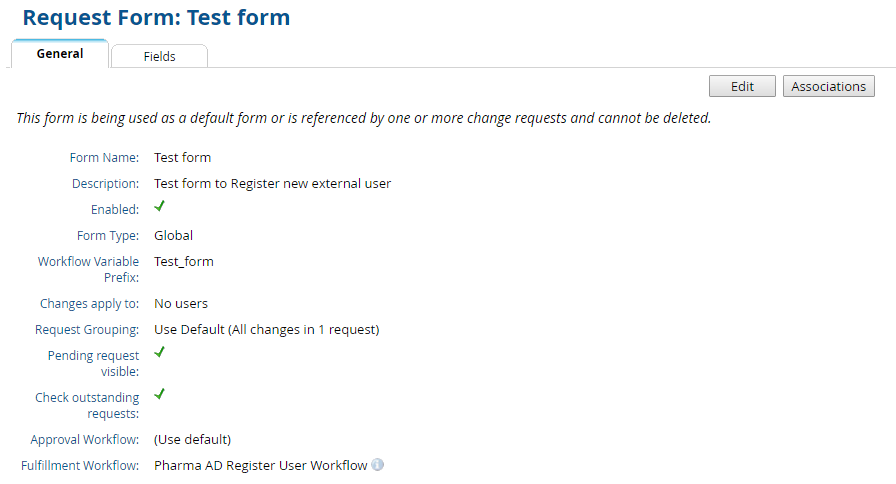Open the Associations button
This screenshot has width=896, height=484.
click(828, 86)
